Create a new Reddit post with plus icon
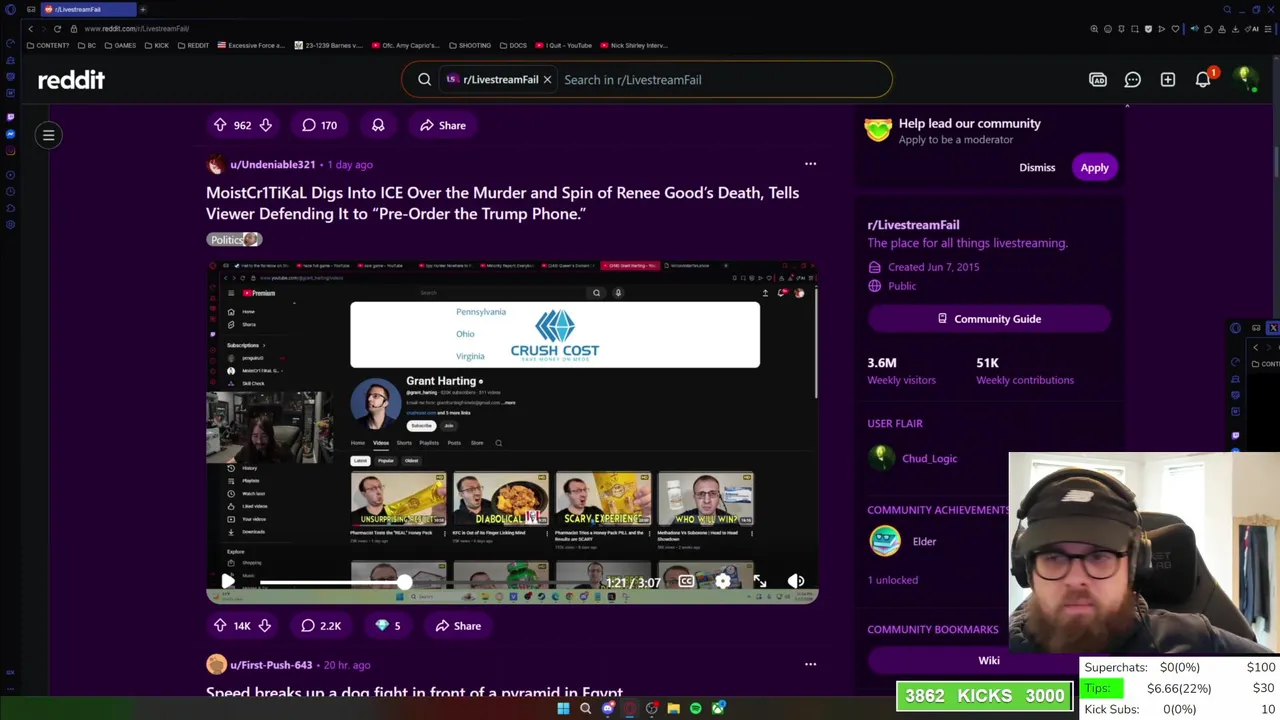The image size is (1280, 720). [1167, 80]
